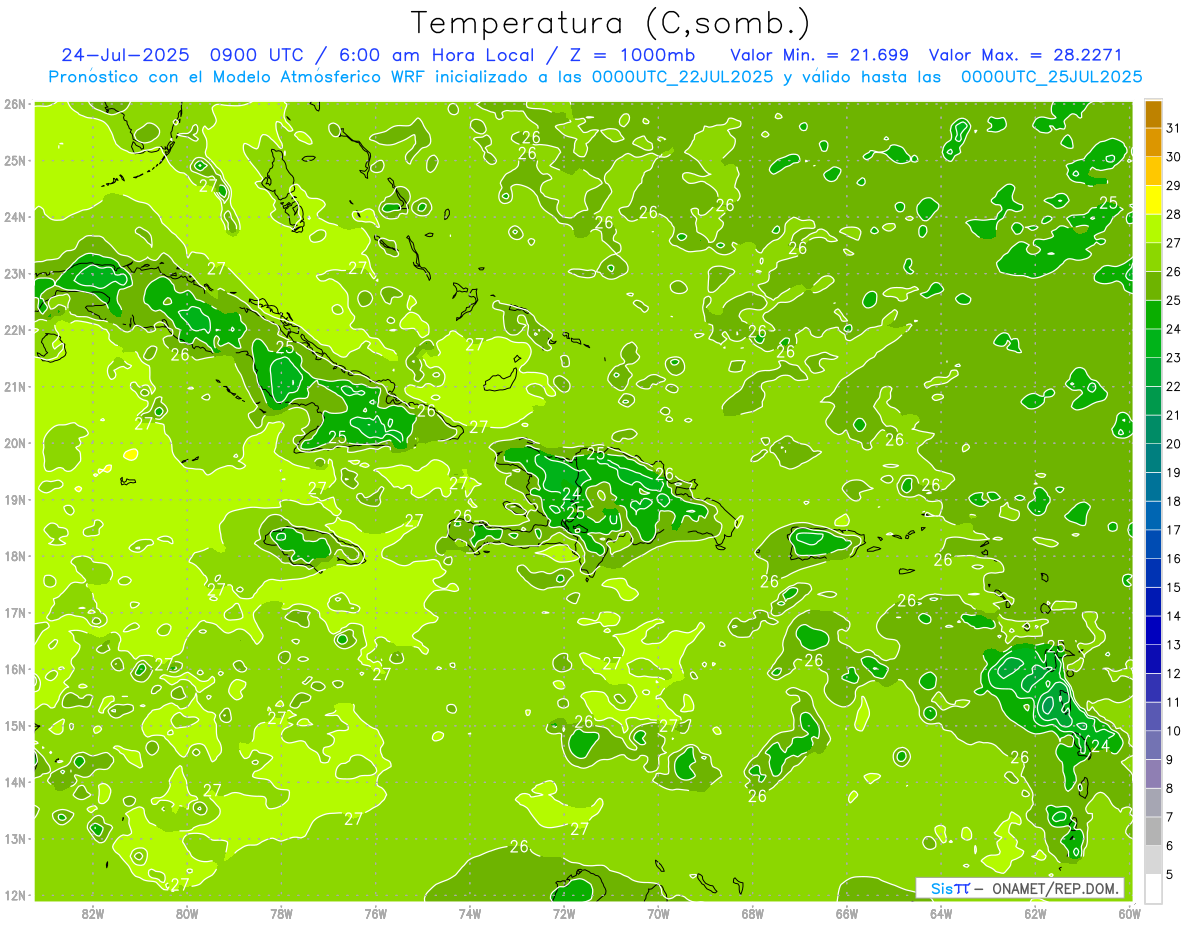Click longitude axis label '74W'
Viewport: 1200px width, 927px height.
[x=469, y=914]
